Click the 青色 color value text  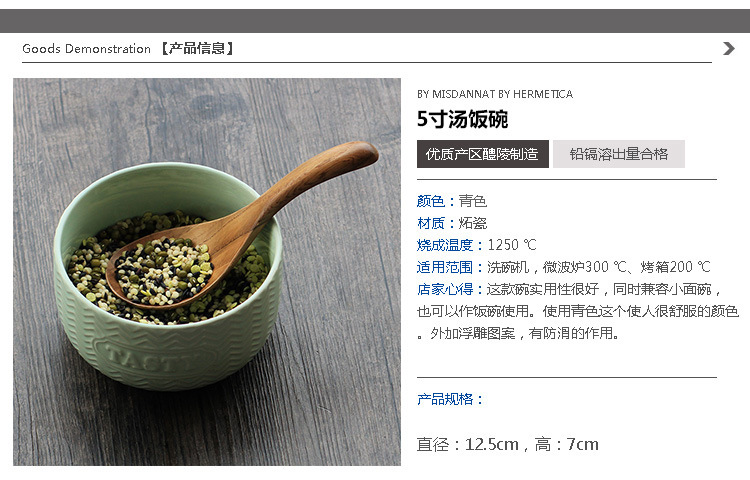coord(473,201)
